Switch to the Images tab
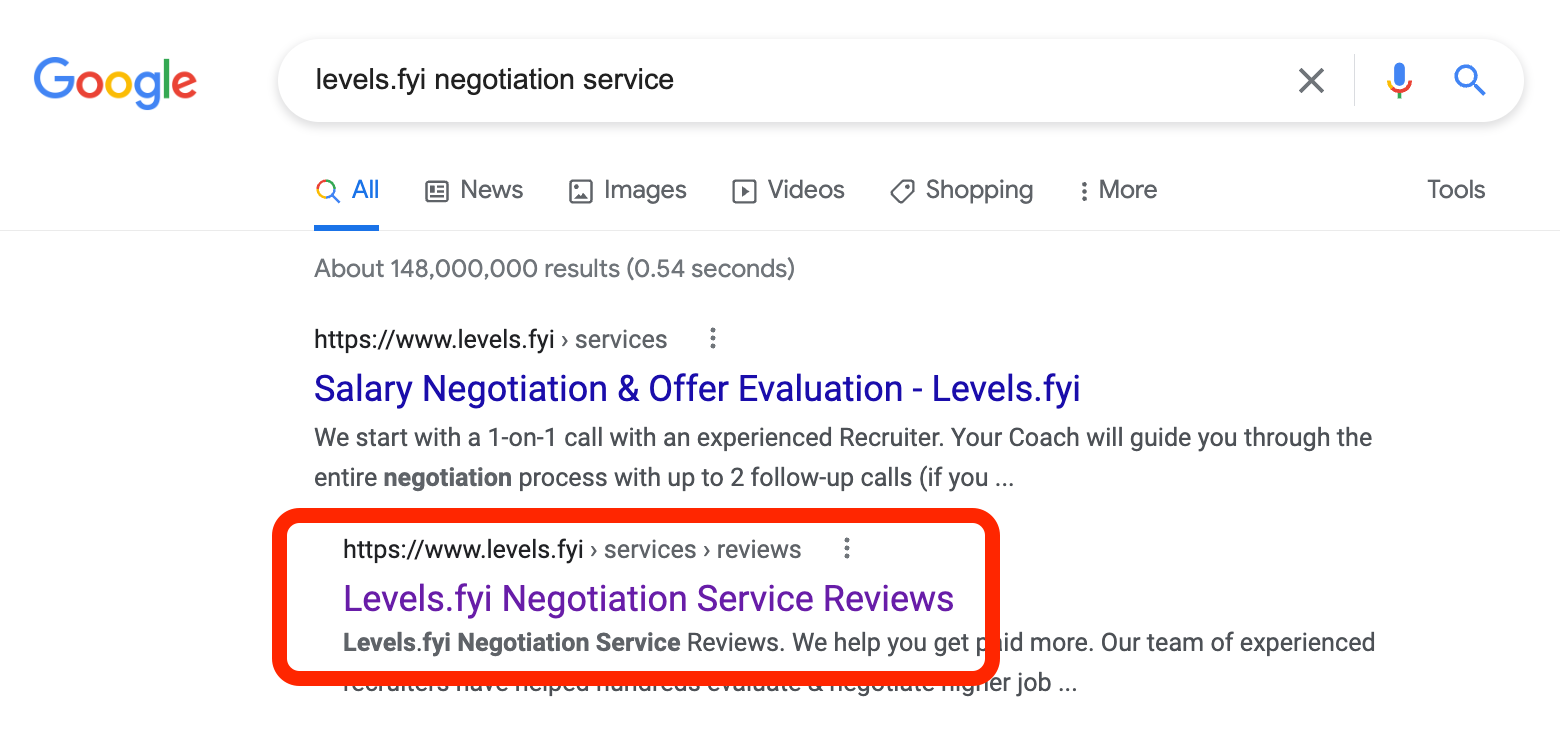Image resolution: width=1560 pixels, height=746 pixels. (627, 190)
